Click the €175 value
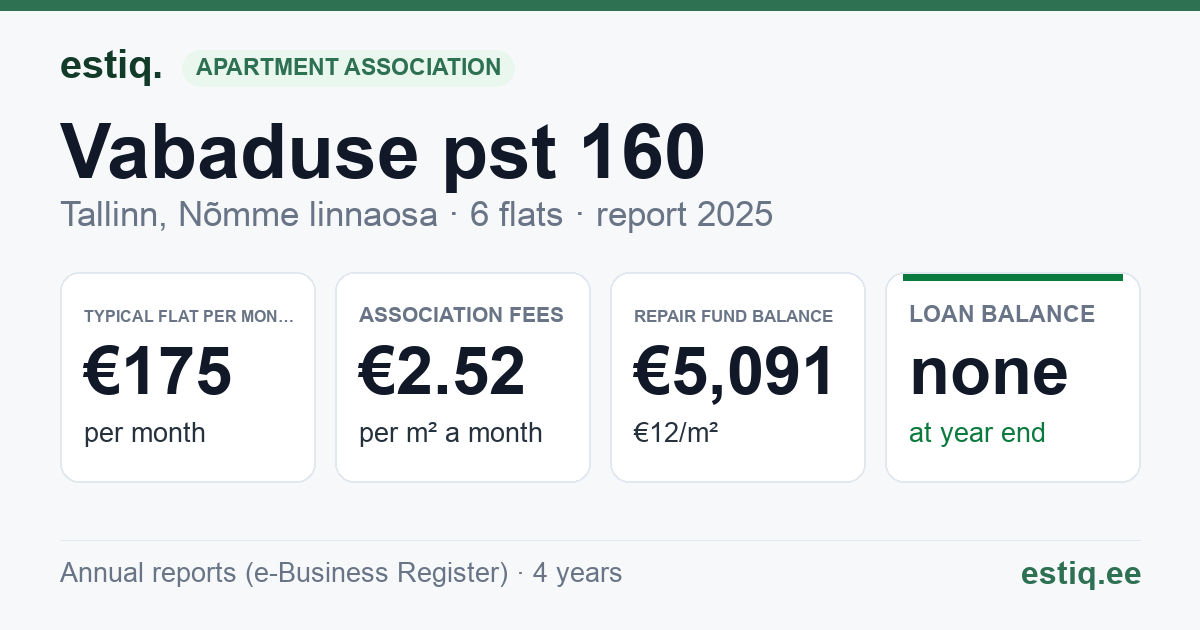This screenshot has width=1200, height=630. pos(158,371)
